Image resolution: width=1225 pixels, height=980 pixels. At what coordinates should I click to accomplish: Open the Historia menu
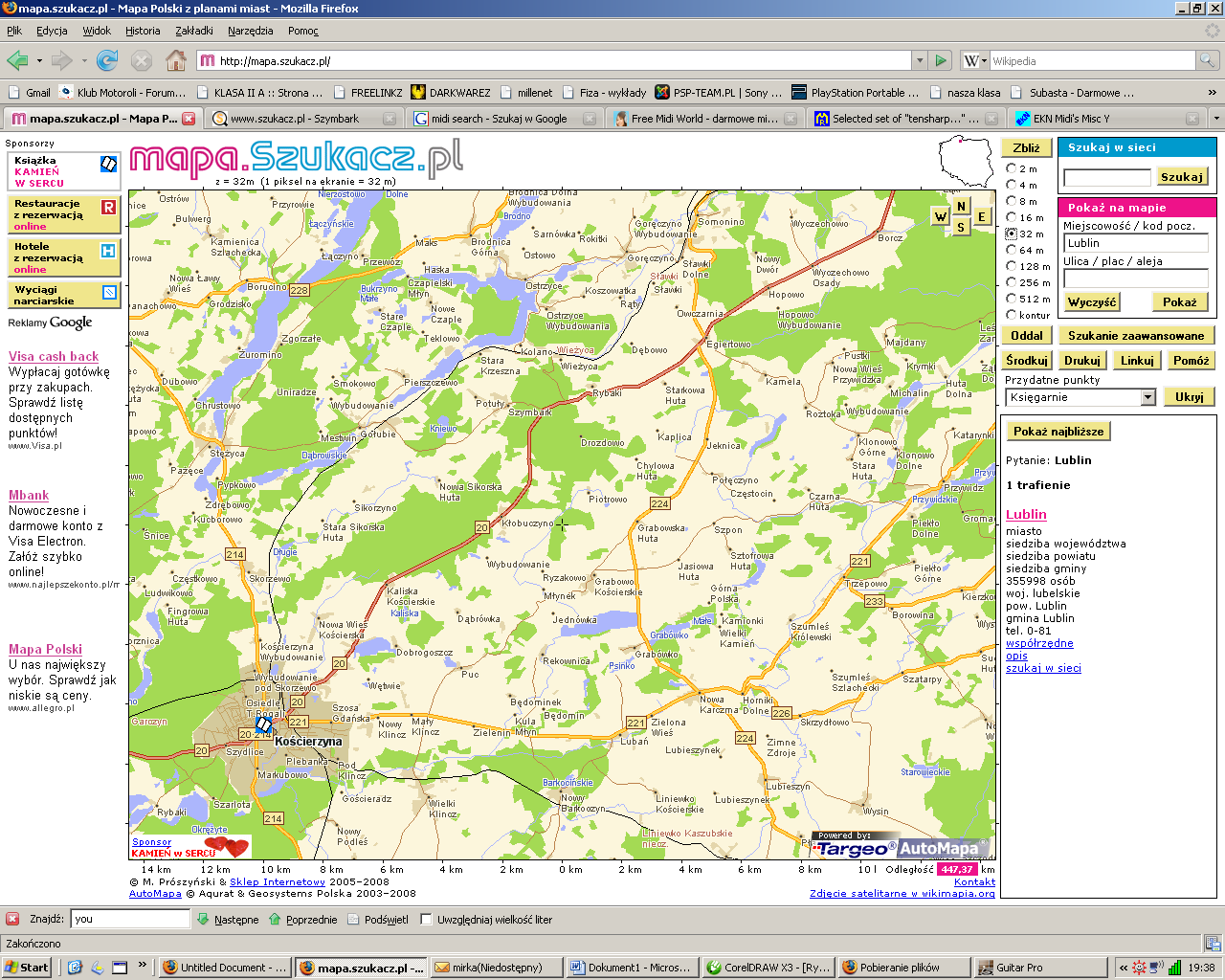coord(143,31)
